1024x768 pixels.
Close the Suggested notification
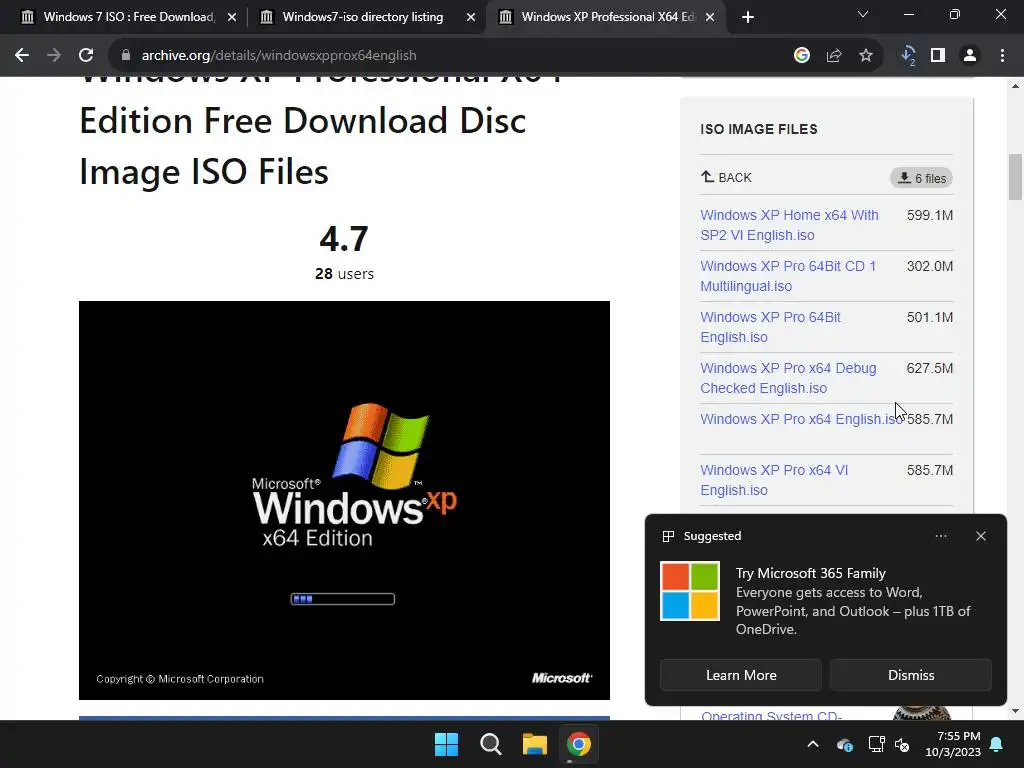coord(981,536)
